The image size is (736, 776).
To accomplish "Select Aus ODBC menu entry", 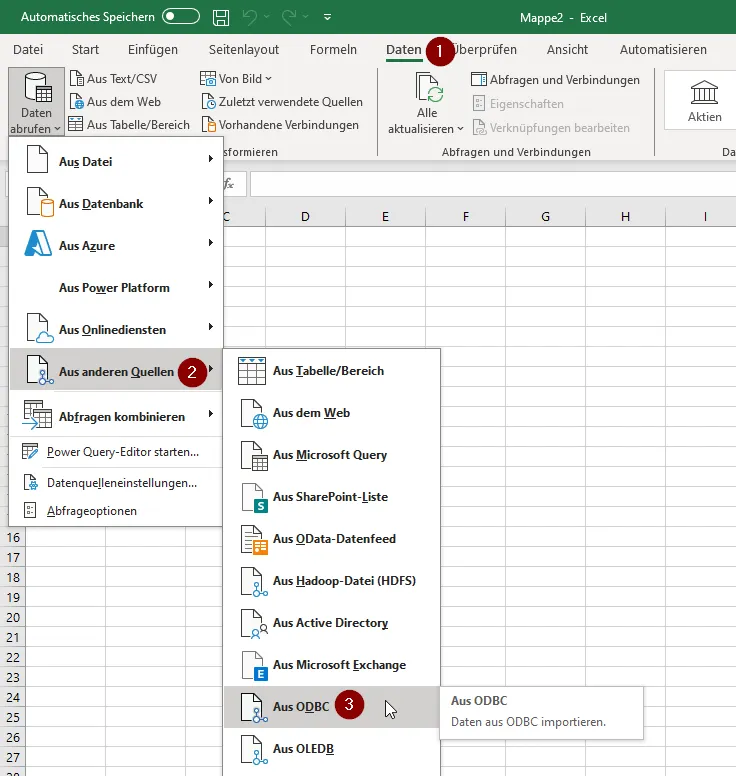I will (300, 707).
